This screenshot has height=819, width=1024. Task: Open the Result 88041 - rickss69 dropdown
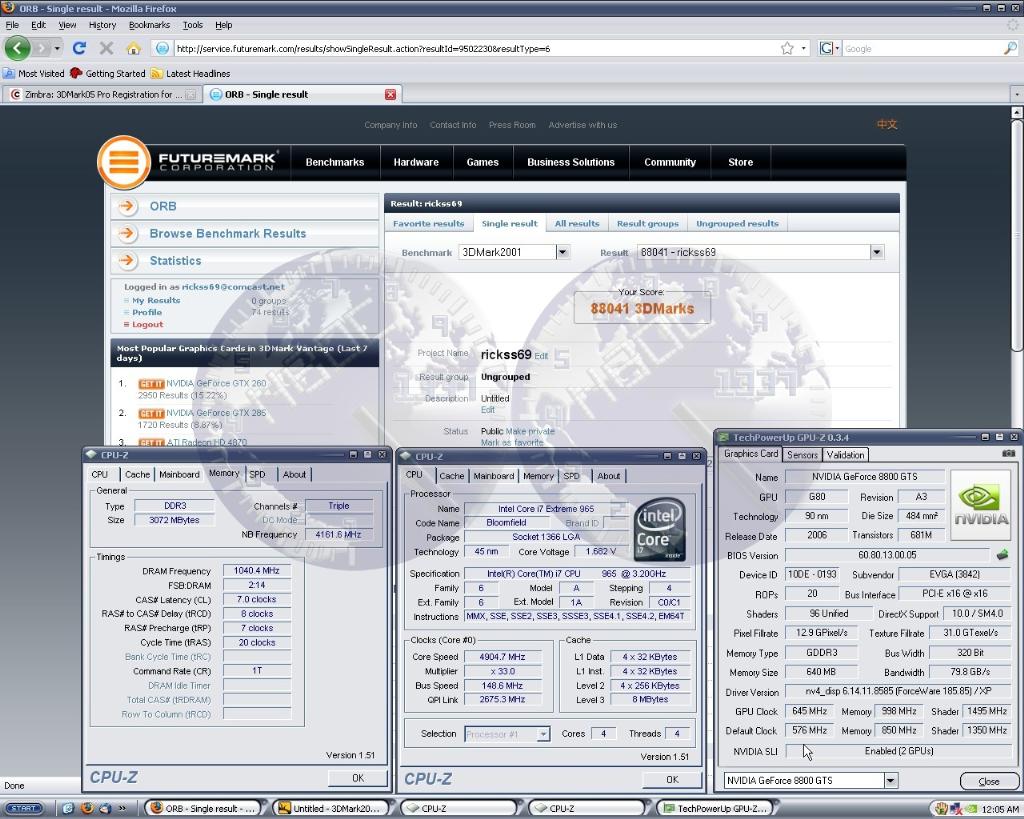pyautogui.click(x=877, y=252)
